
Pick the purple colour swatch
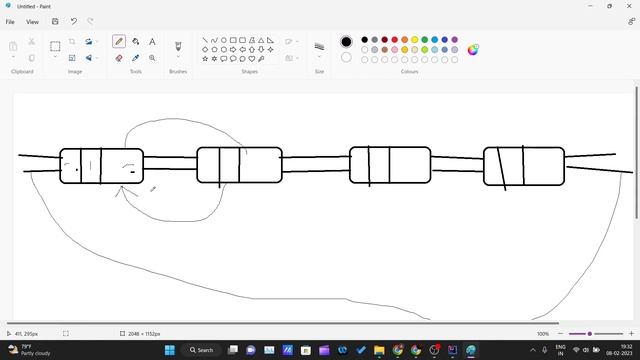pos(455,40)
